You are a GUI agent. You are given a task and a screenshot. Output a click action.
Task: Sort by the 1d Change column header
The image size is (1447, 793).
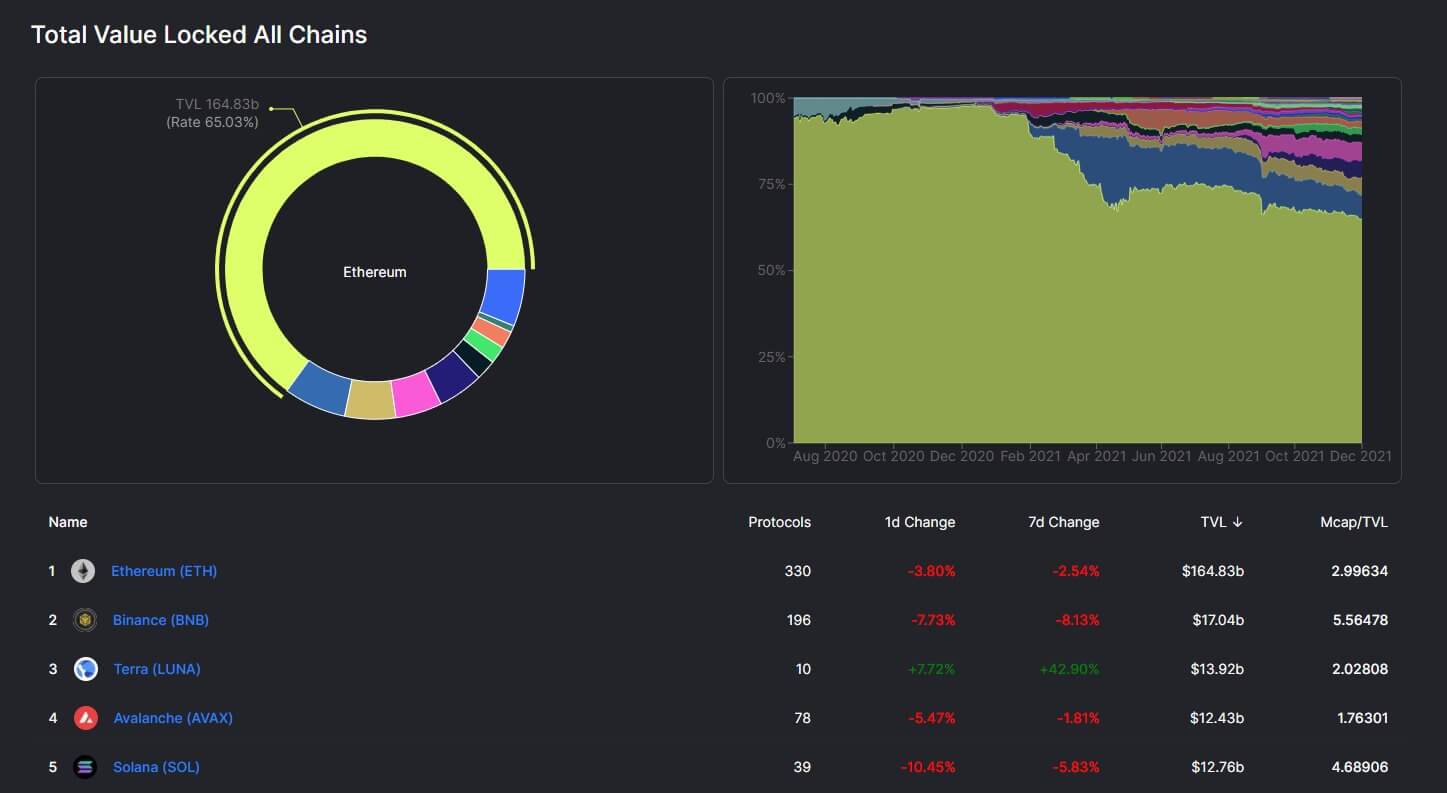click(920, 522)
